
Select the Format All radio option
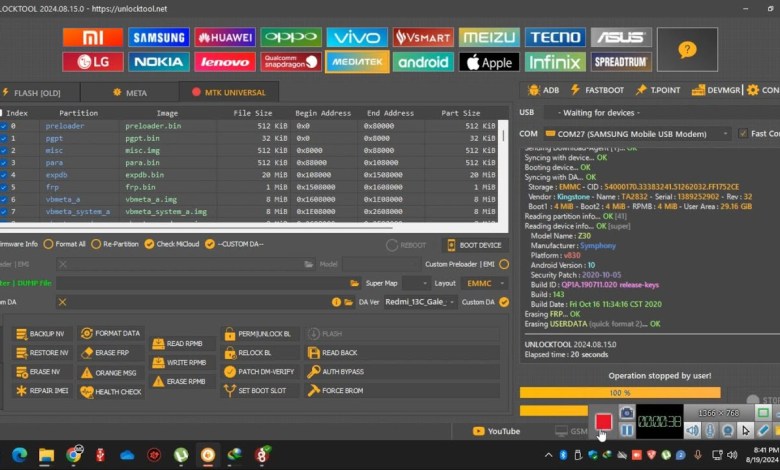[x=47, y=244]
